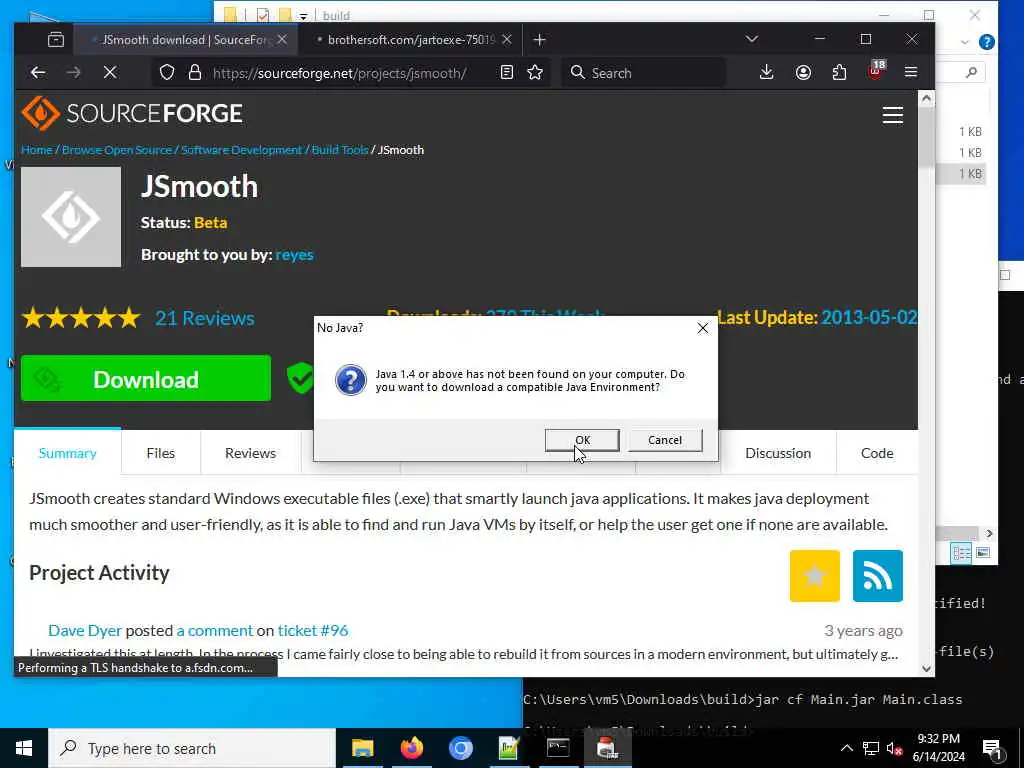Follow the Browse Open Source breadcrumb
This screenshot has height=768, width=1024.
coord(117,150)
